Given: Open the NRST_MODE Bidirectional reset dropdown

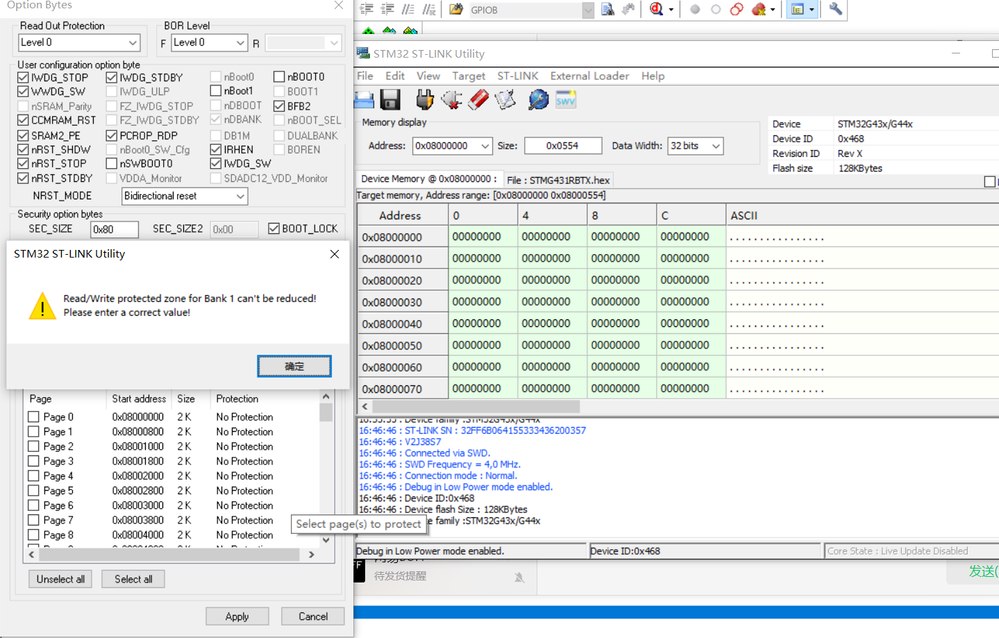Looking at the screenshot, I should pyautogui.click(x=240, y=196).
